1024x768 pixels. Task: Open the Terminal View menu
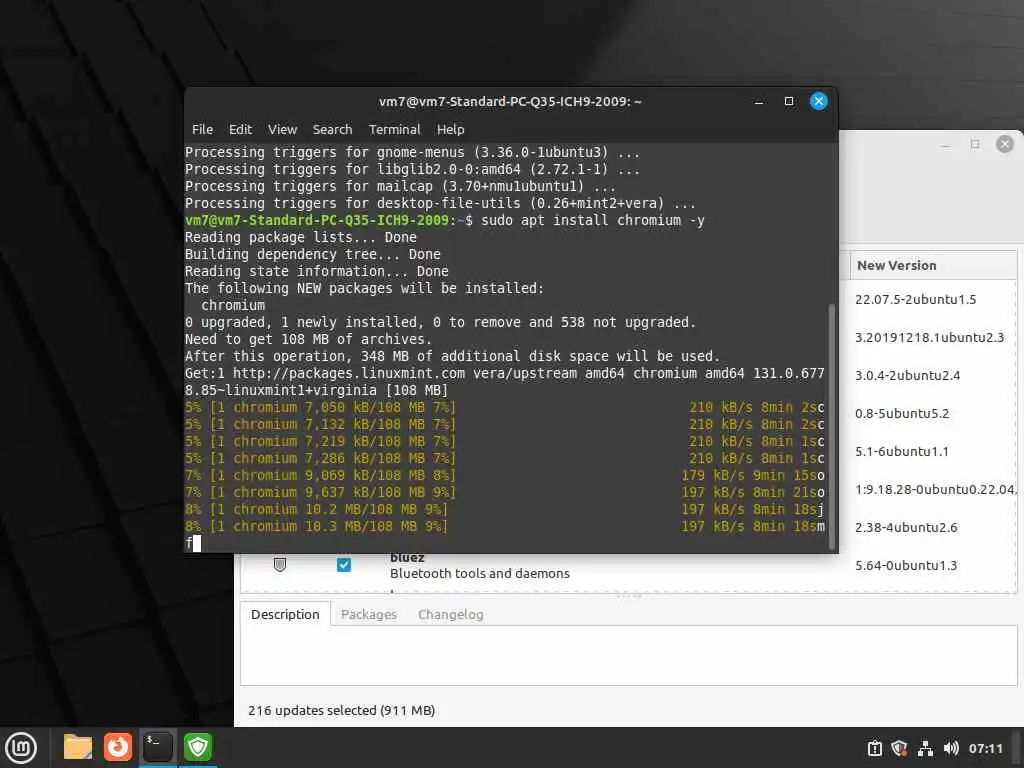[282, 129]
